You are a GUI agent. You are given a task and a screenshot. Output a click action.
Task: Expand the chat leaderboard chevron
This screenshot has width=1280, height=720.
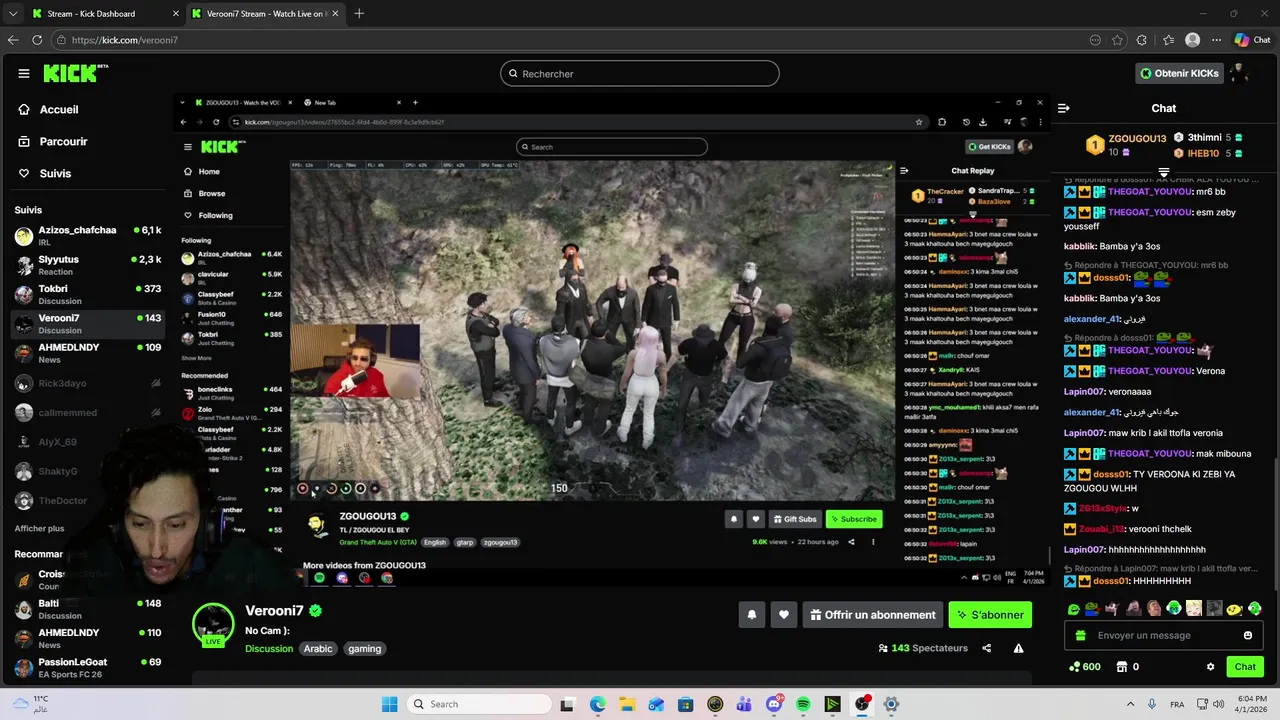[x=1163, y=172]
